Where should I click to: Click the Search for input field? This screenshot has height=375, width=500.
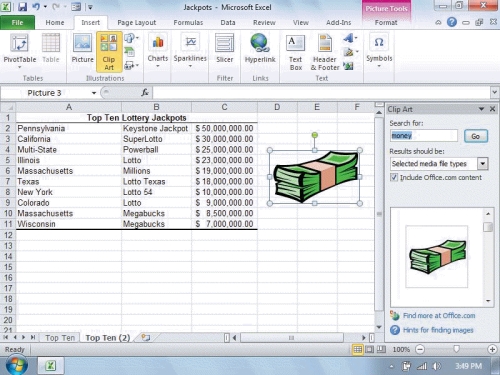424,136
